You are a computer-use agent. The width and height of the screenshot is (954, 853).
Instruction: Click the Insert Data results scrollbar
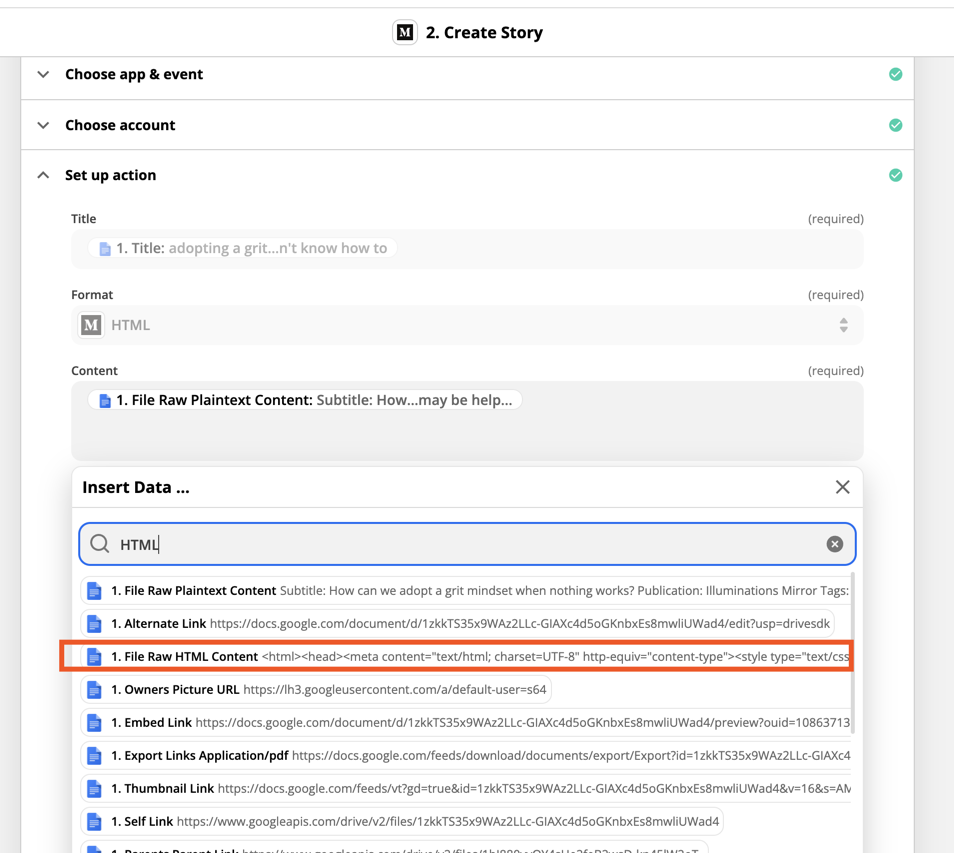coord(853,652)
